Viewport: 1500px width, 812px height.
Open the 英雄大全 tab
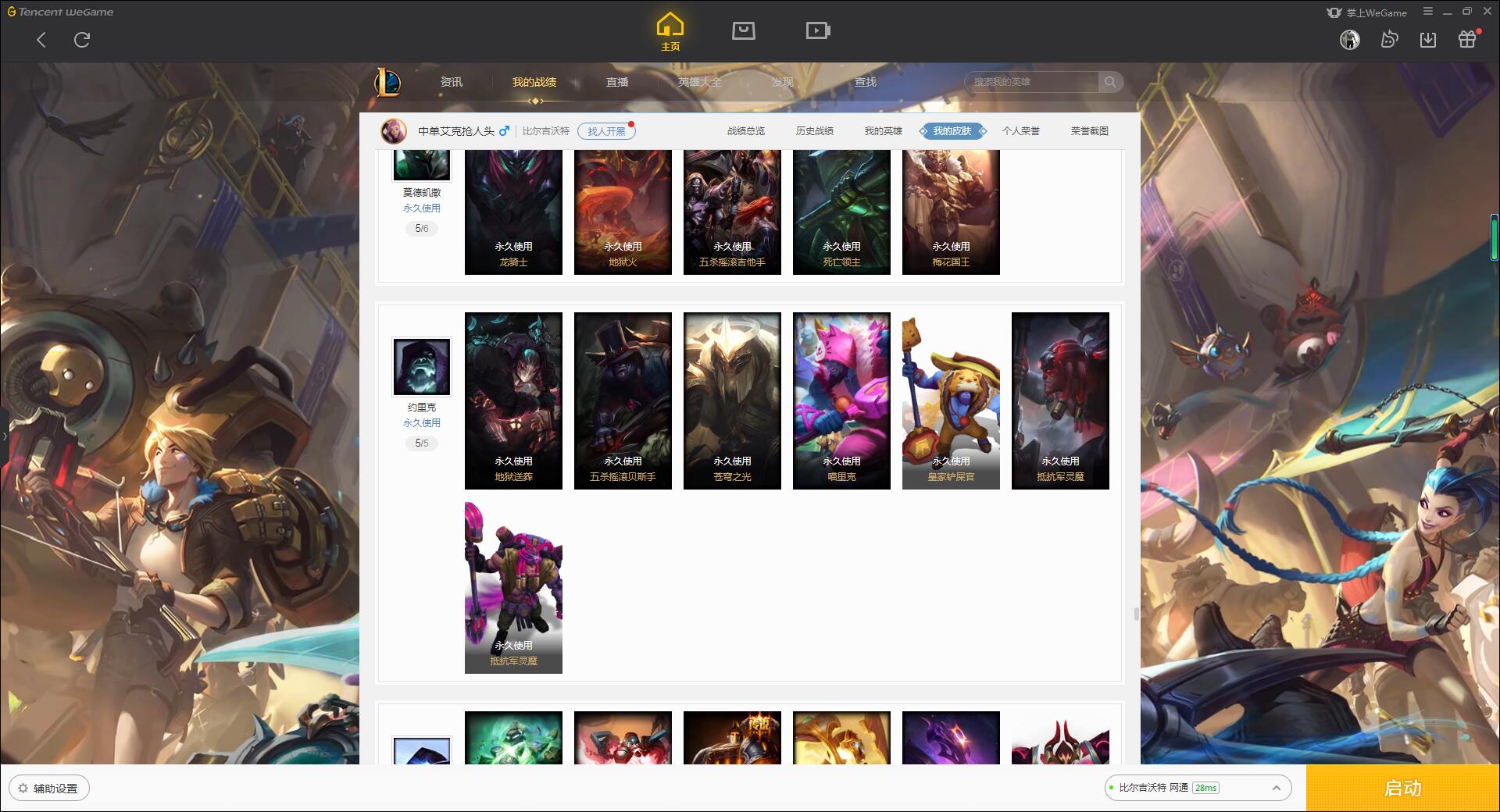click(x=700, y=82)
